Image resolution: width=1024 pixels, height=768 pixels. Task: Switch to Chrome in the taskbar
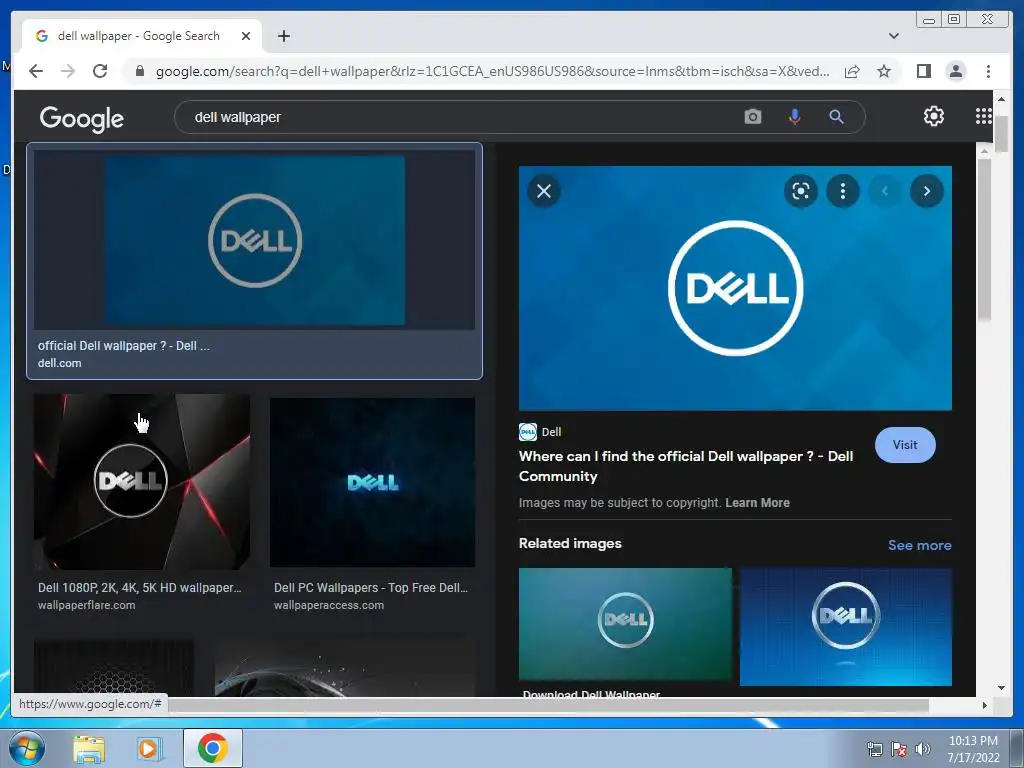[212, 748]
